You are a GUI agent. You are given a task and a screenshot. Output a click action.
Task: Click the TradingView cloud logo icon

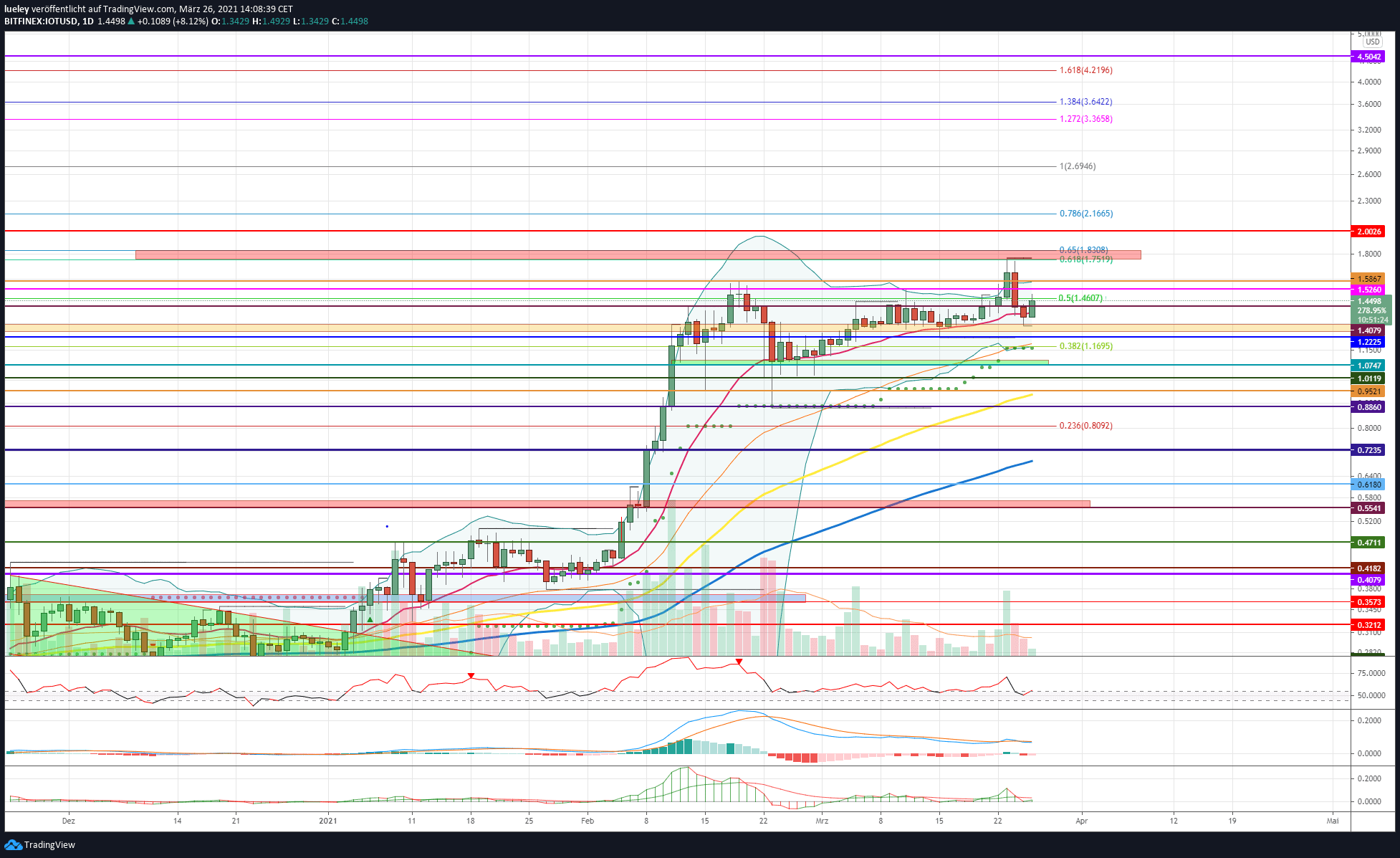tap(13, 844)
